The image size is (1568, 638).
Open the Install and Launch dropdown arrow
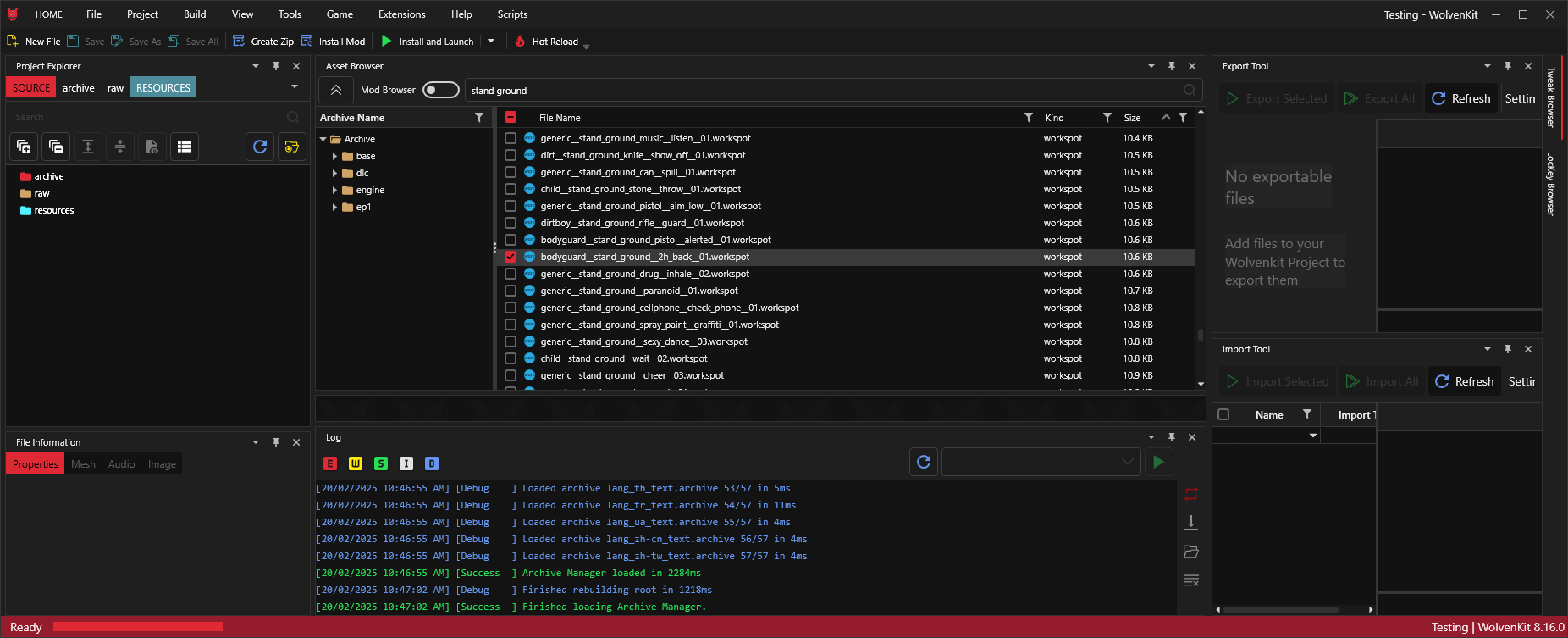491,42
